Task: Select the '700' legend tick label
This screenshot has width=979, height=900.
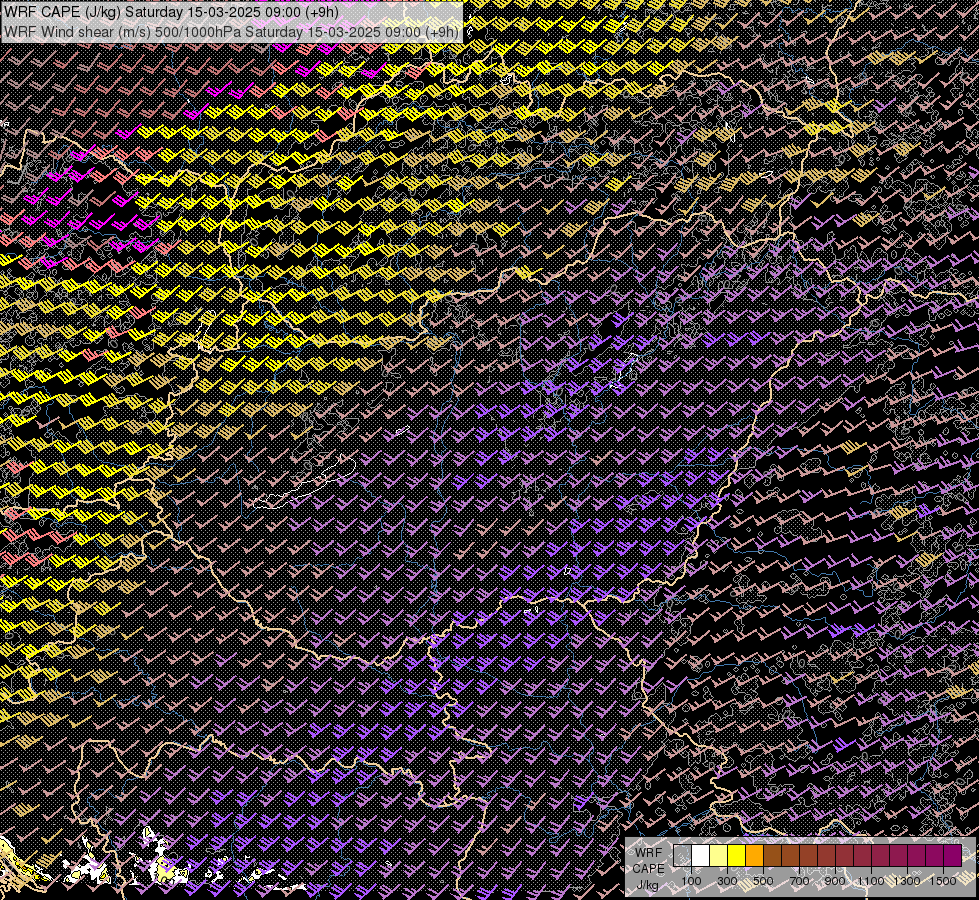Action: [799, 881]
